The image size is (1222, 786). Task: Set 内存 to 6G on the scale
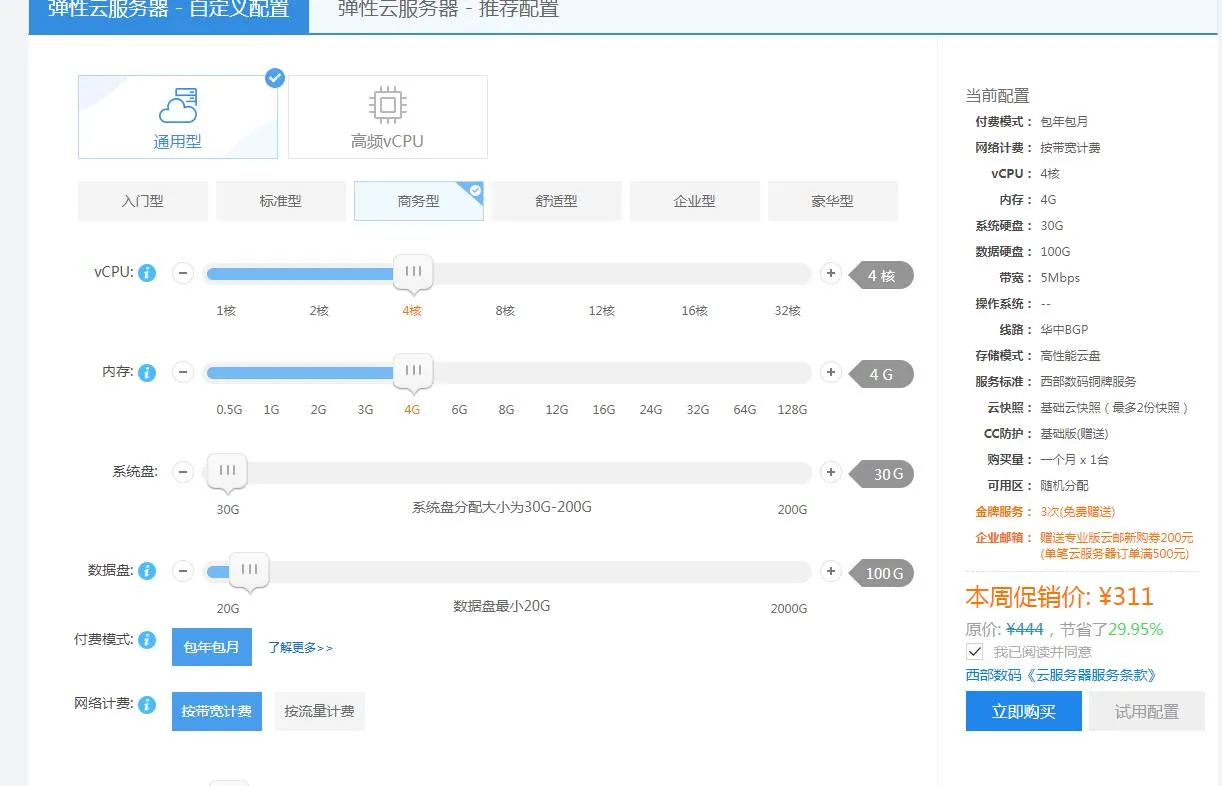click(460, 410)
